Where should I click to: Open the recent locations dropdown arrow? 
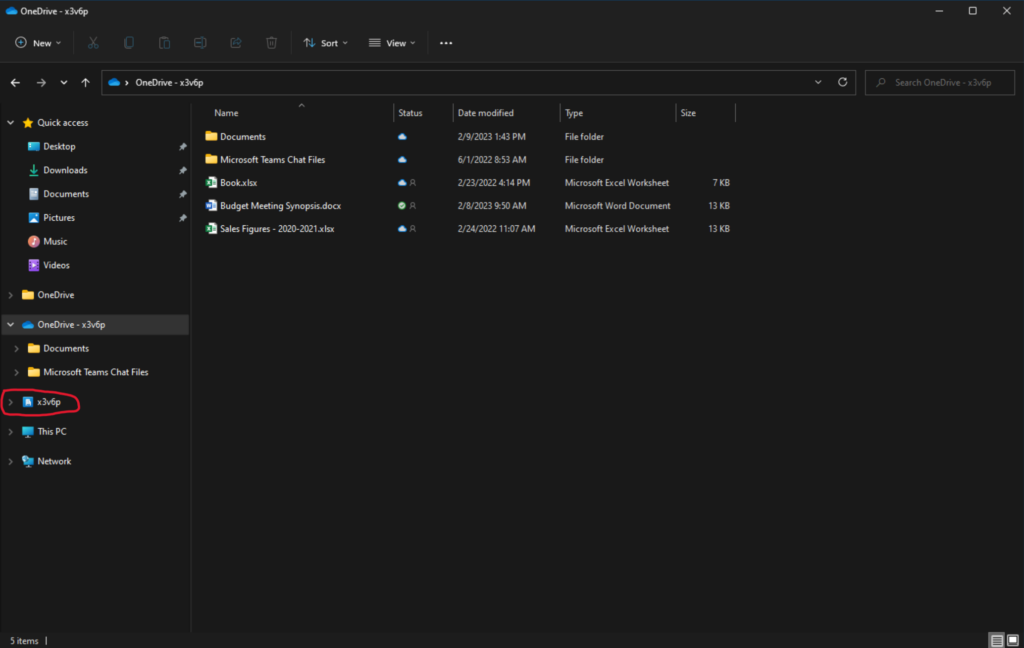[63, 82]
